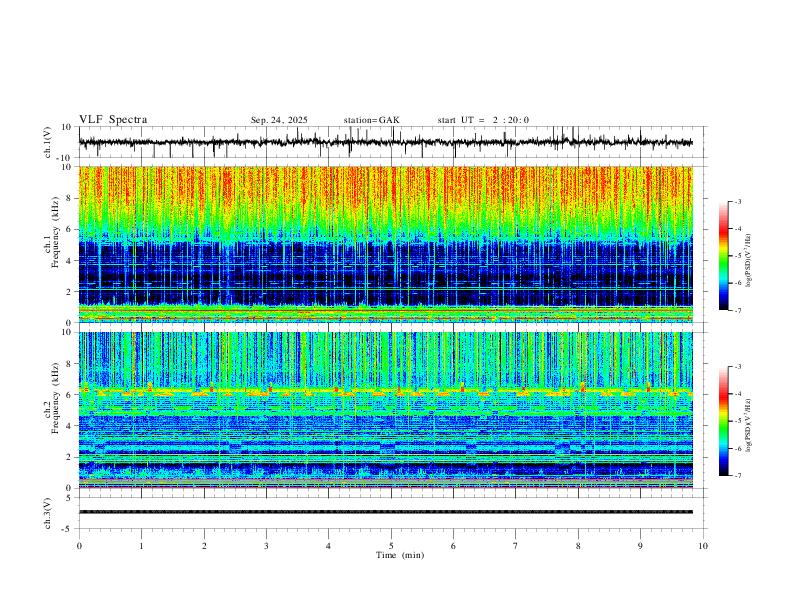The image size is (792, 612).
Task: Click the "VLF Spectra" title text
Action: tap(113, 119)
